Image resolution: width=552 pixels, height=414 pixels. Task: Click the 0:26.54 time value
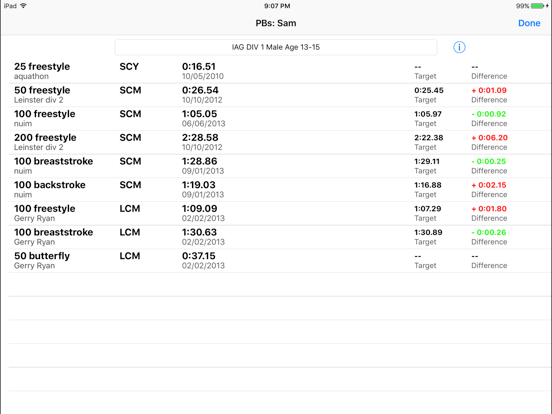tap(200, 90)
